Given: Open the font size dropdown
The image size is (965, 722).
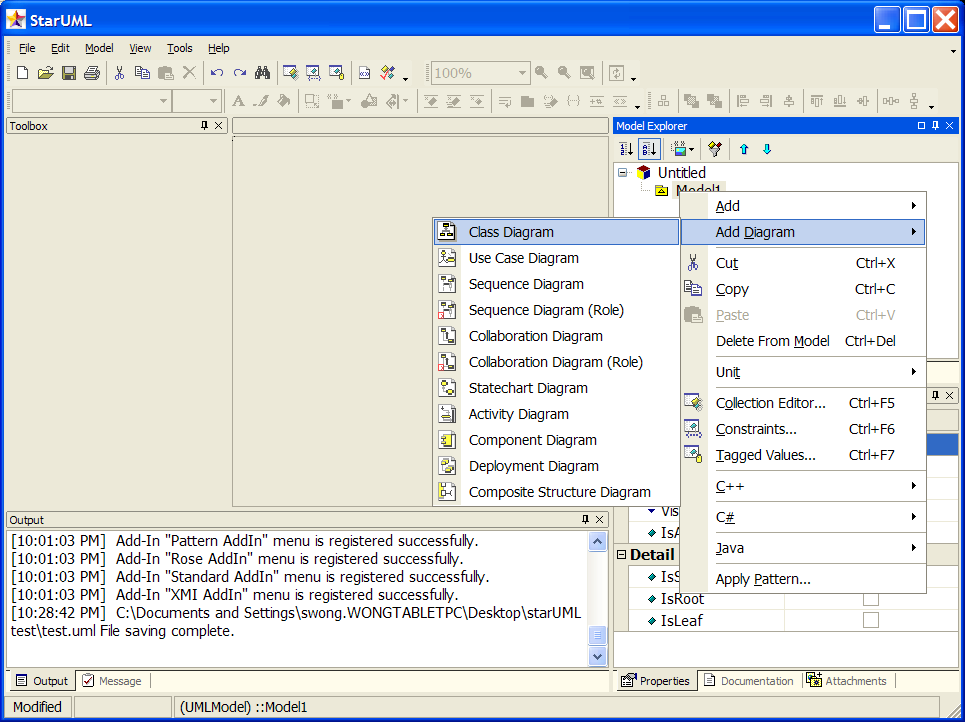Looking at the screenshot, I should tap(213, 101).
